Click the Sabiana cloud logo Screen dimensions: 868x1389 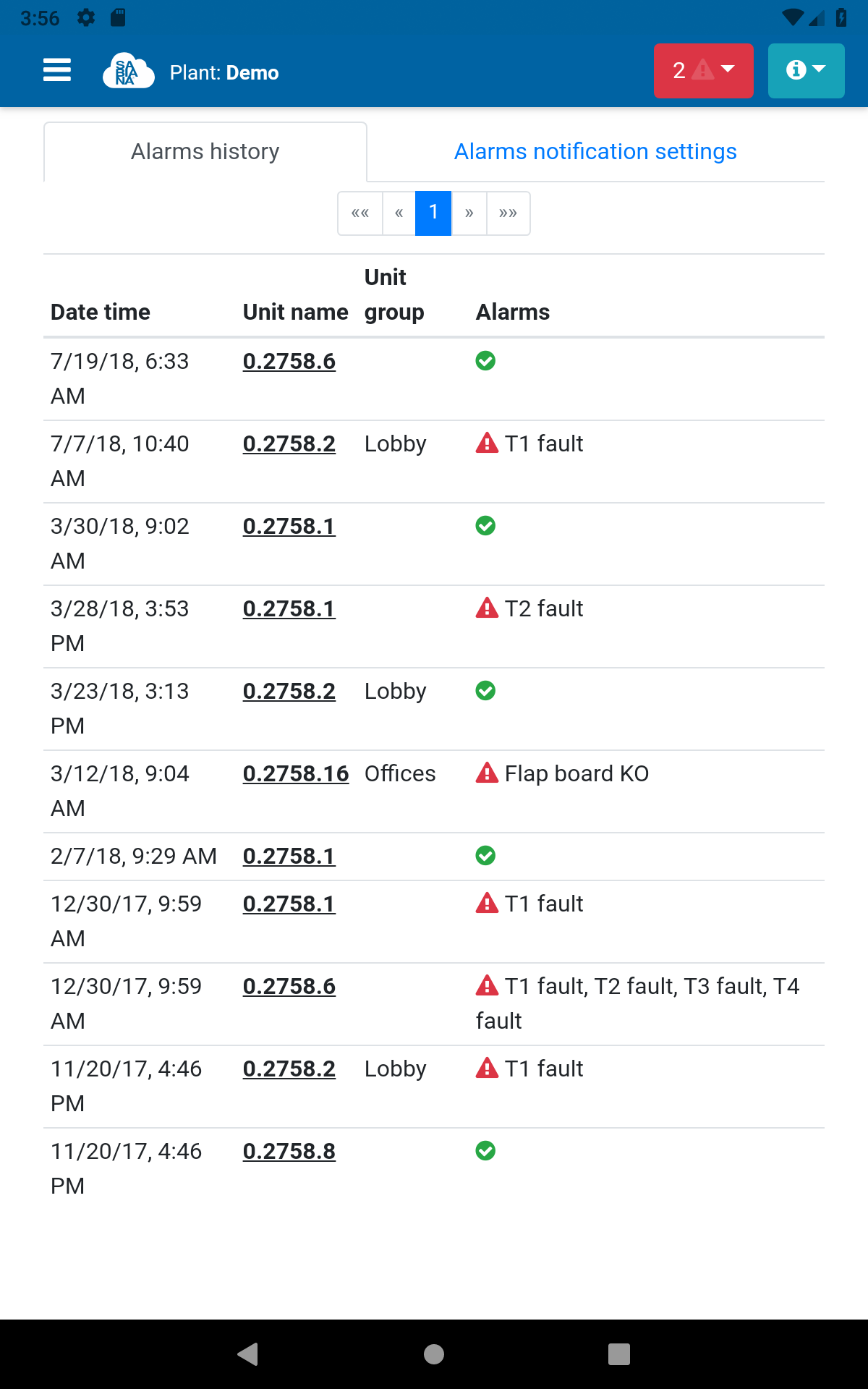[x=128, y=71]
